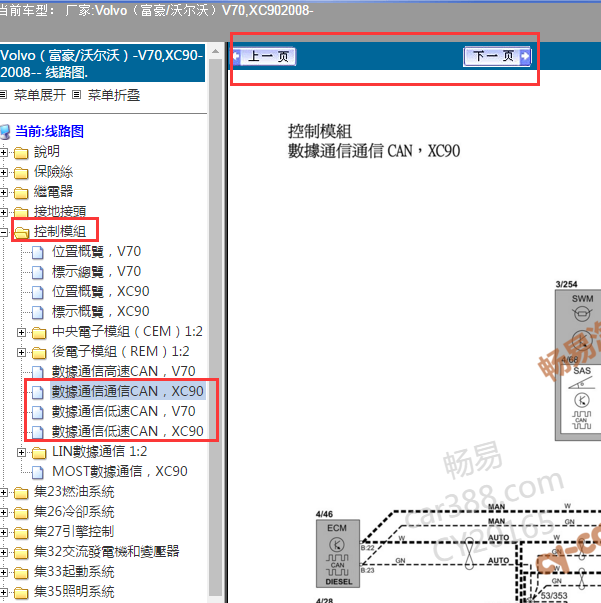Image resolution: width=601 pixels, height=603 pixels.
Task: Click the 當前:线路图 computer icon
Action: pos(5,132)
